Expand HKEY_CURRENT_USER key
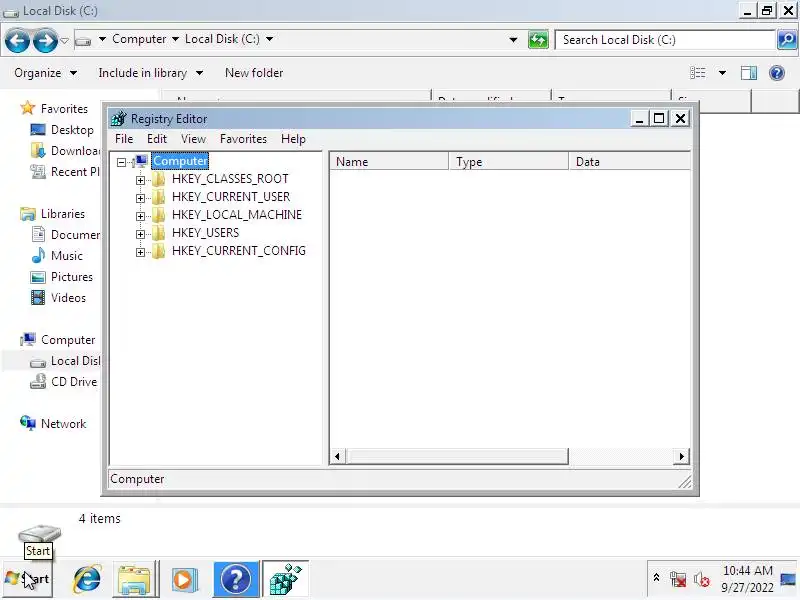800x600 pixels. pyautogui.click(x=140, y=198)
